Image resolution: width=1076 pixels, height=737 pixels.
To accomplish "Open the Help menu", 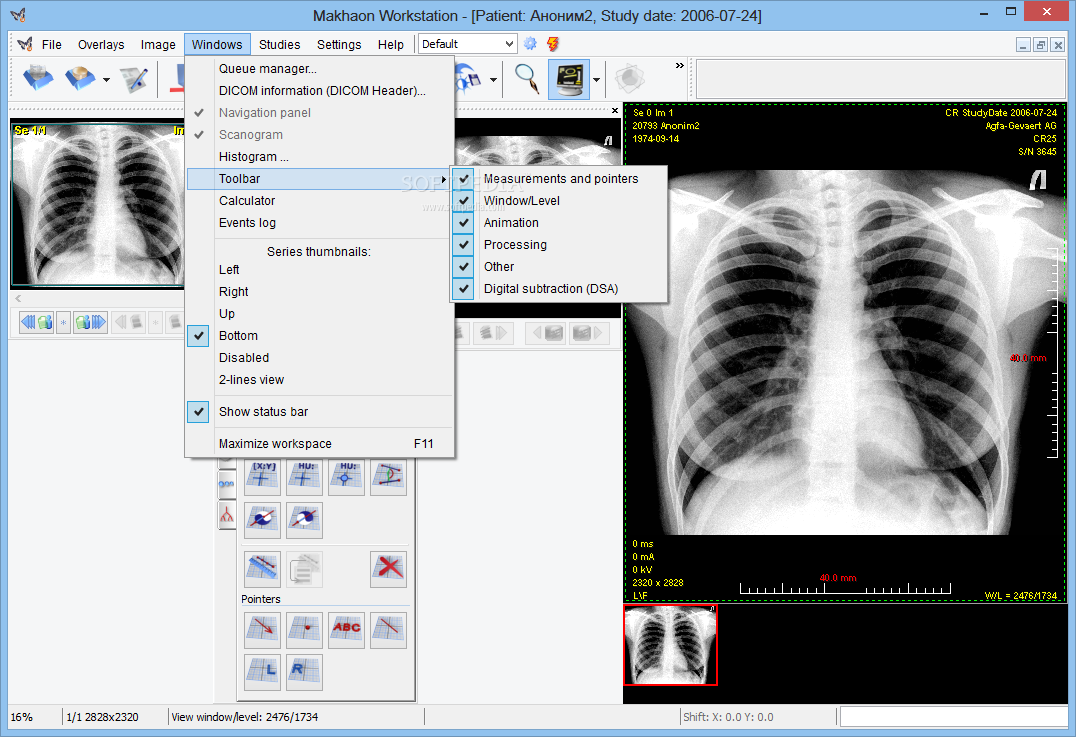I will 390,45.
